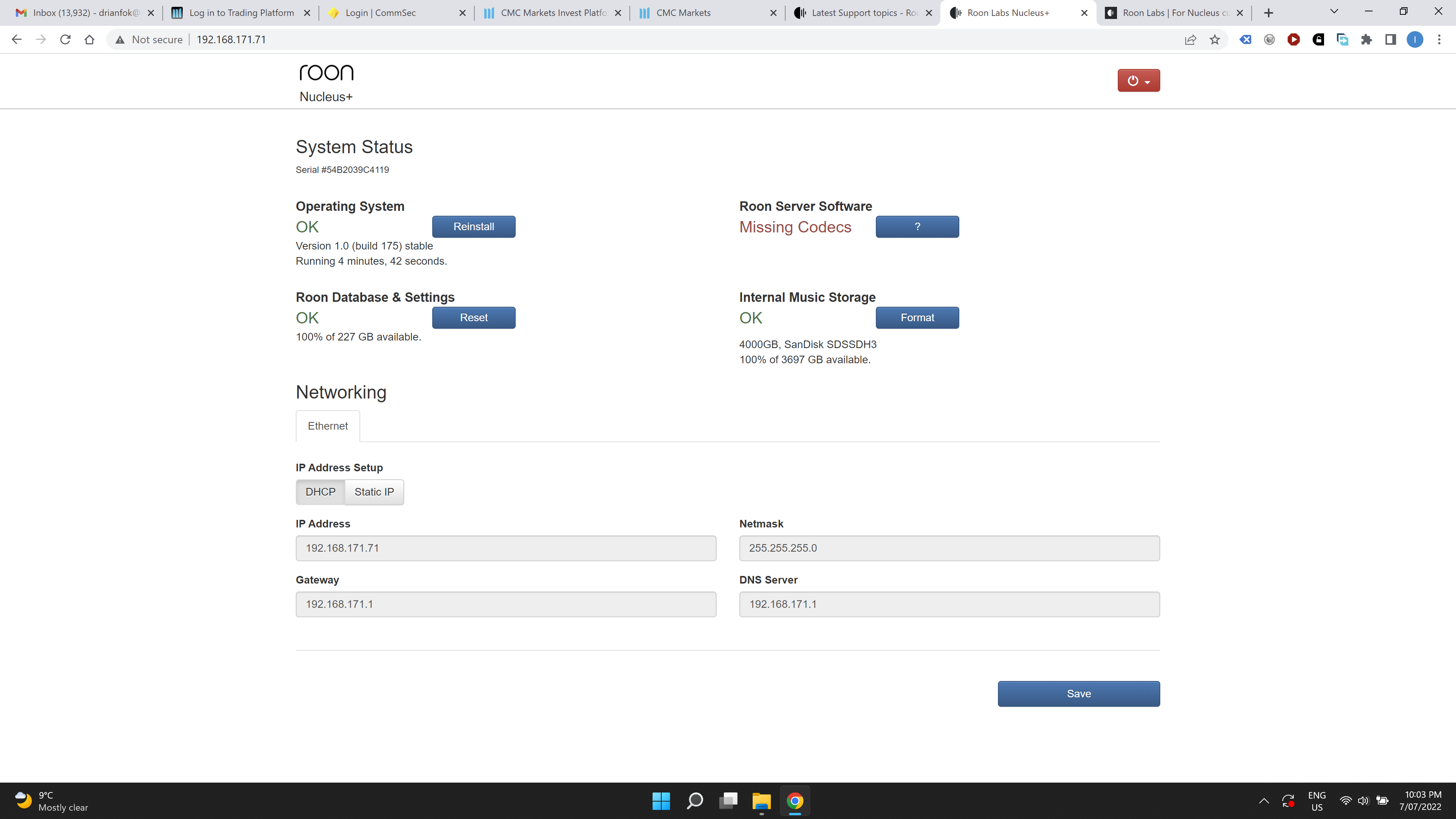Screen dimensions: 1456x819
Task: Click the serial number text #54B2039C4119
Action: [355, 169]
